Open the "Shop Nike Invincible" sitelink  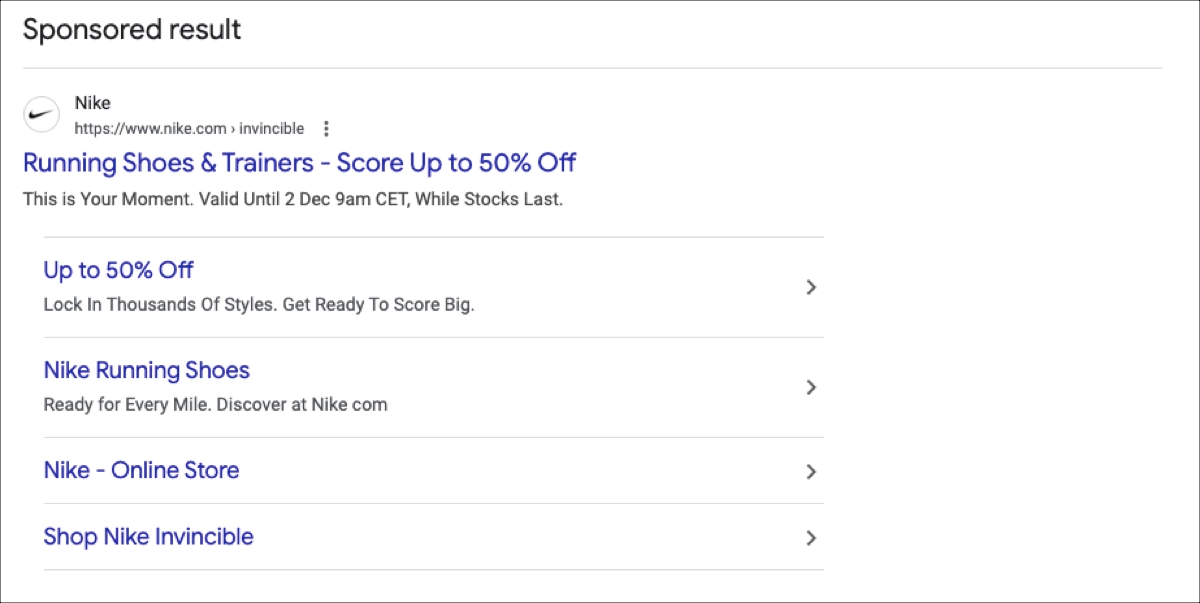[148, 536]
